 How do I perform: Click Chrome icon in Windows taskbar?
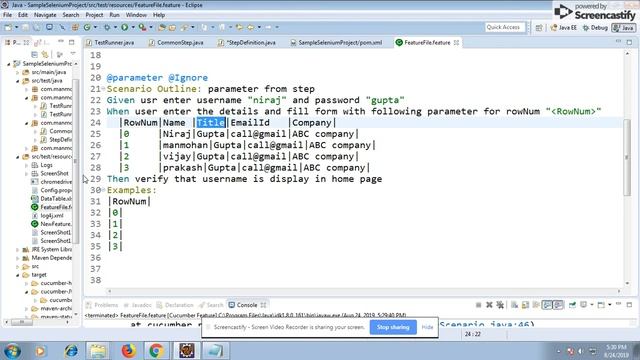156,351
